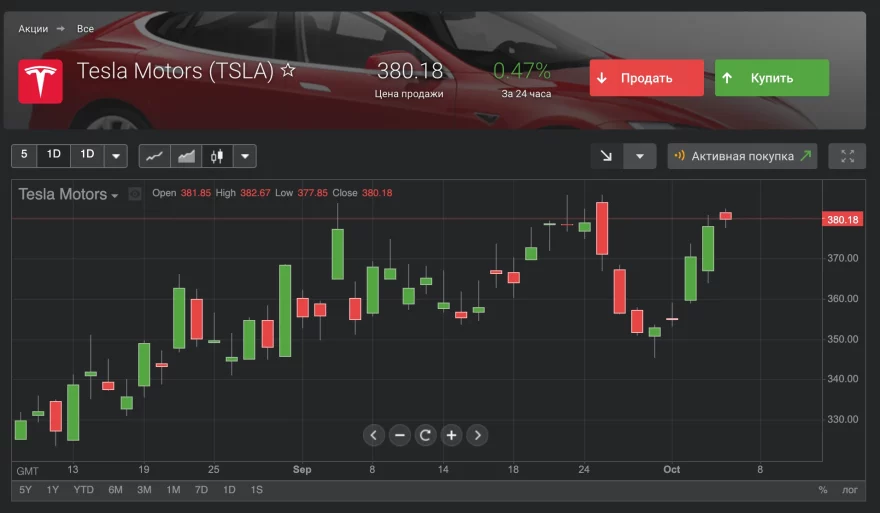880x513 pixels.
Task: Open Акции breadcrumb link
Action: 33,29
